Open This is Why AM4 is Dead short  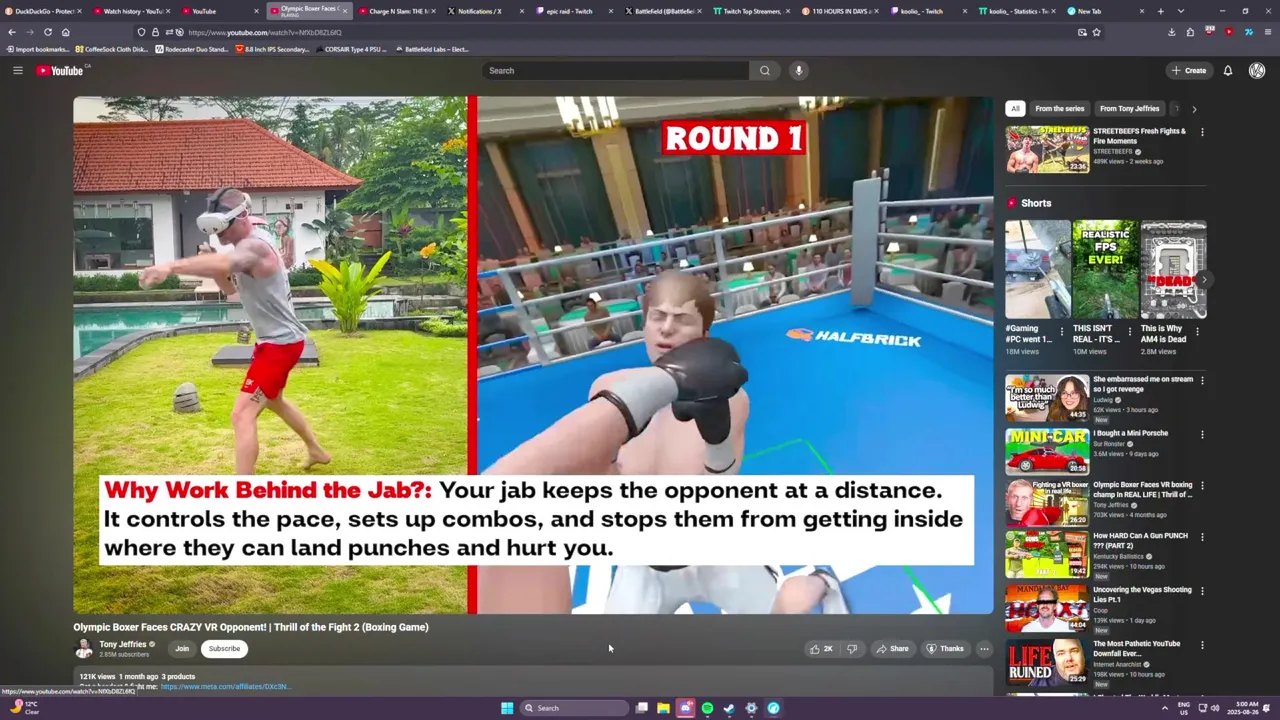click(x=1173, y=270)
